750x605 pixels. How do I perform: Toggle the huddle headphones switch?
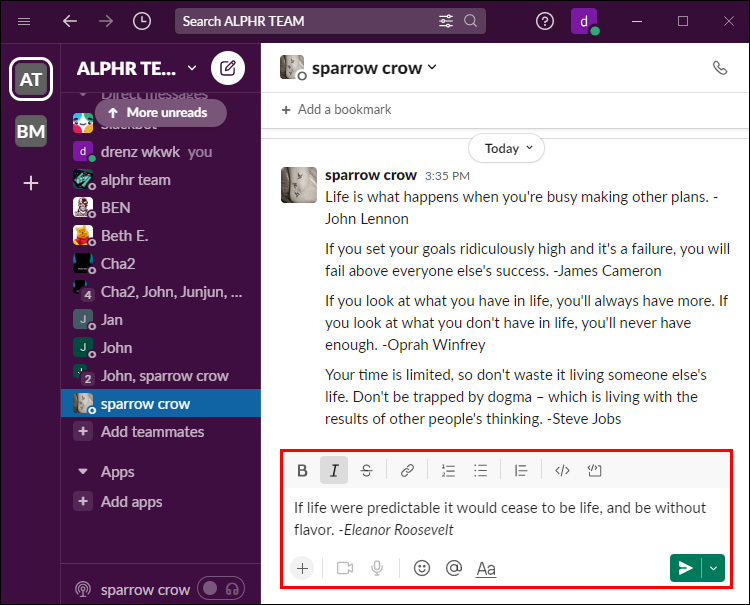point(221,589)
